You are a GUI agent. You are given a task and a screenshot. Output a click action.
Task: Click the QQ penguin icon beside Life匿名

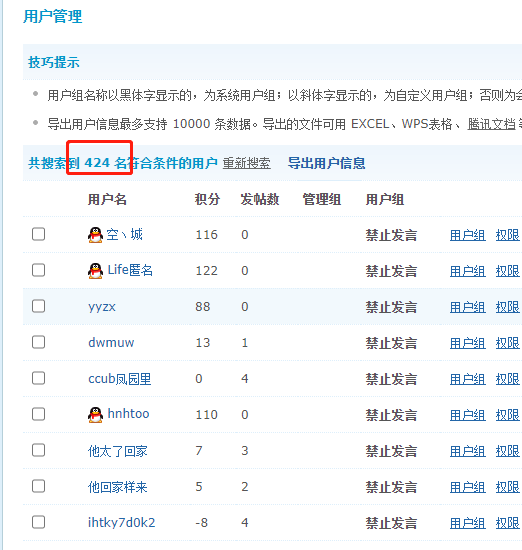95,270
